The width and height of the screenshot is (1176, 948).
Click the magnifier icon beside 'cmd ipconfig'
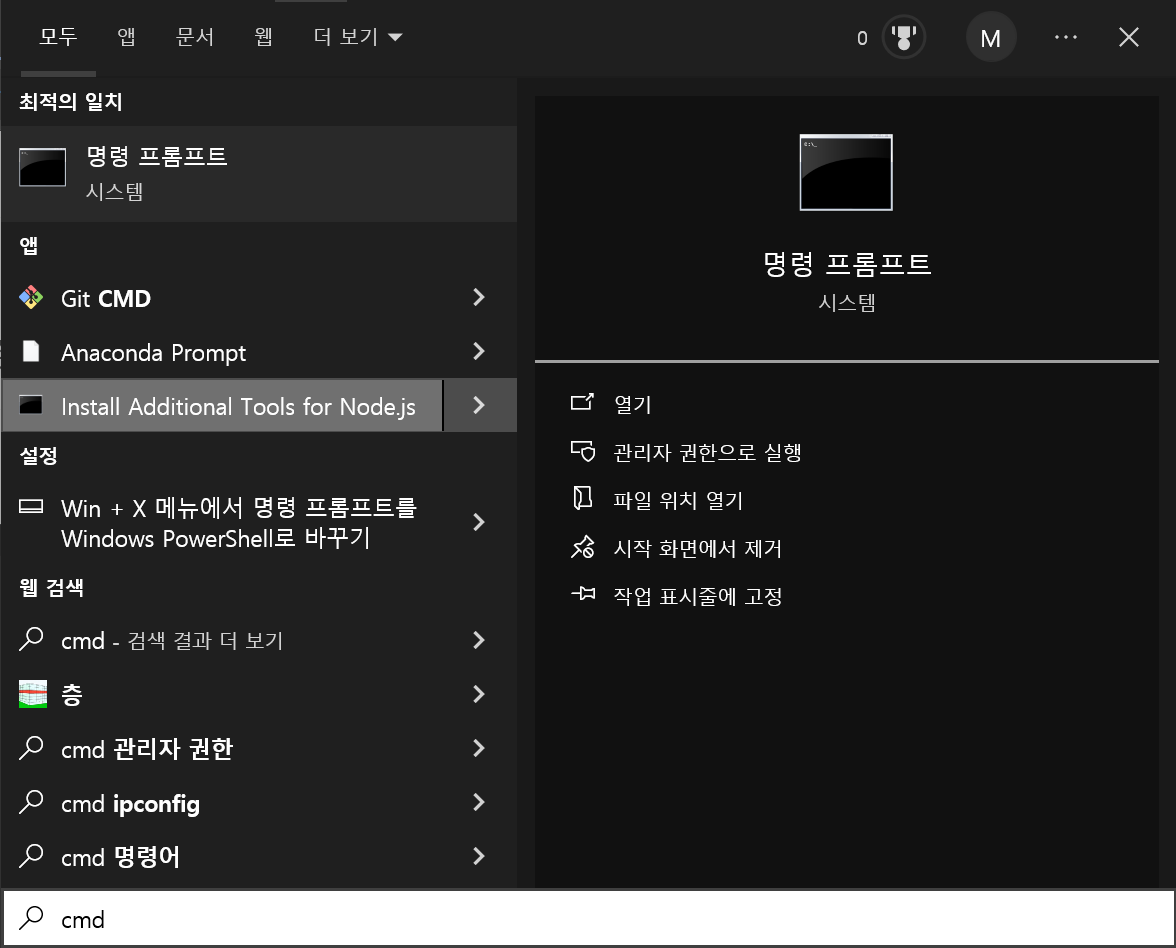[31, 802]
